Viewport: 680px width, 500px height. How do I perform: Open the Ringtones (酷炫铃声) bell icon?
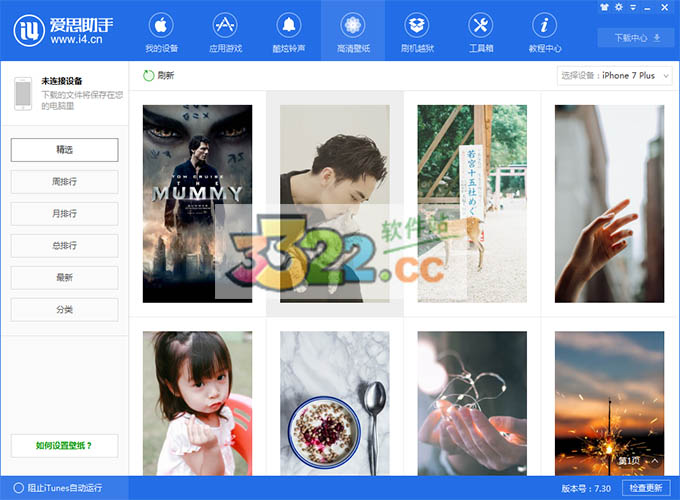pos(289,26)
